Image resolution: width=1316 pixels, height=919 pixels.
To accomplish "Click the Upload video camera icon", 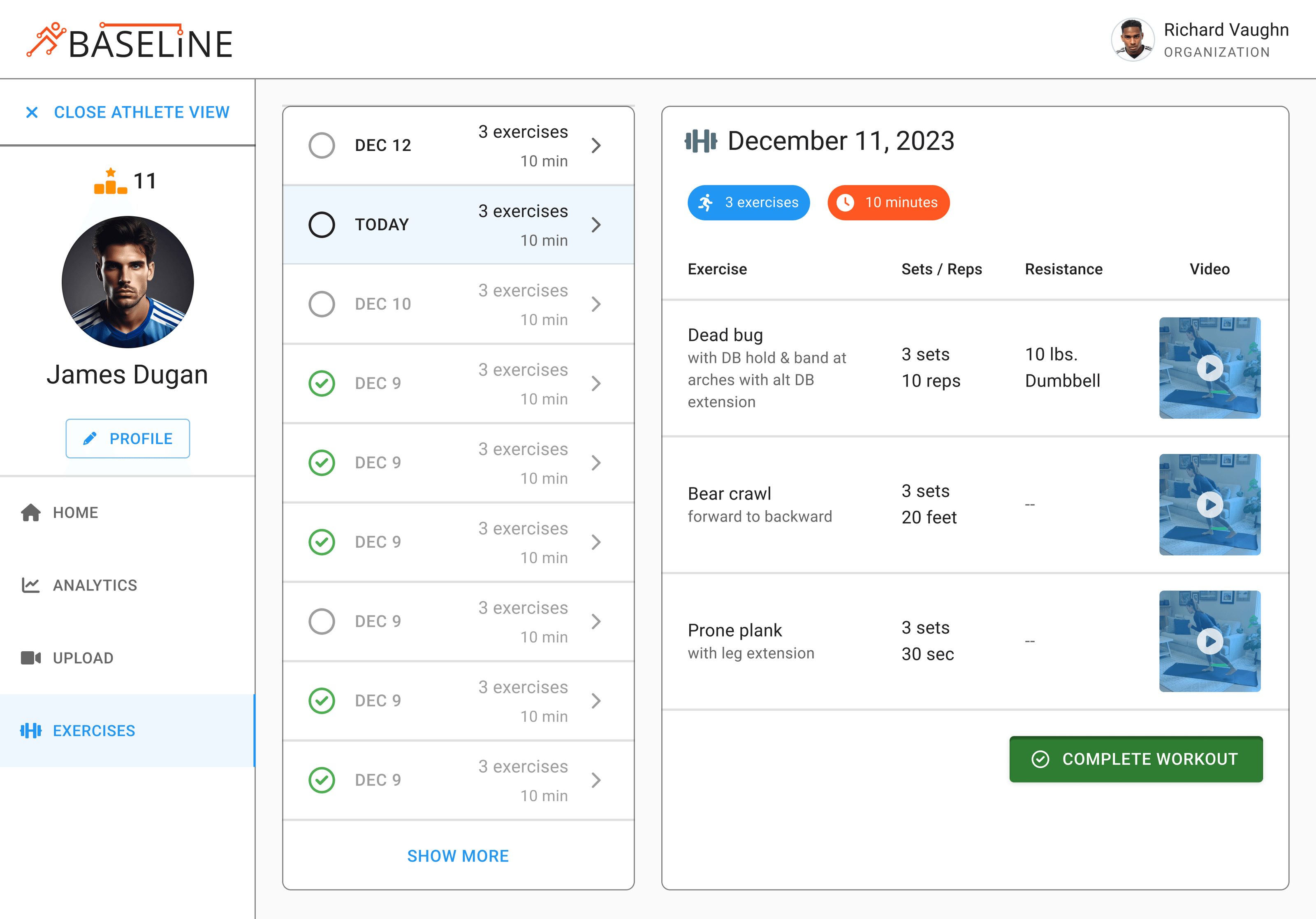I will [31, 658].
